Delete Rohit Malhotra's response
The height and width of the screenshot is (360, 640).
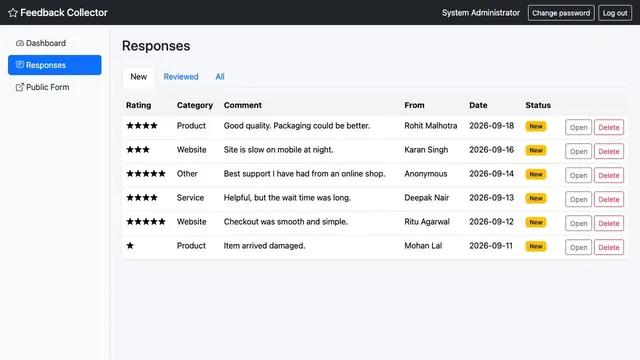pos(609,127)
